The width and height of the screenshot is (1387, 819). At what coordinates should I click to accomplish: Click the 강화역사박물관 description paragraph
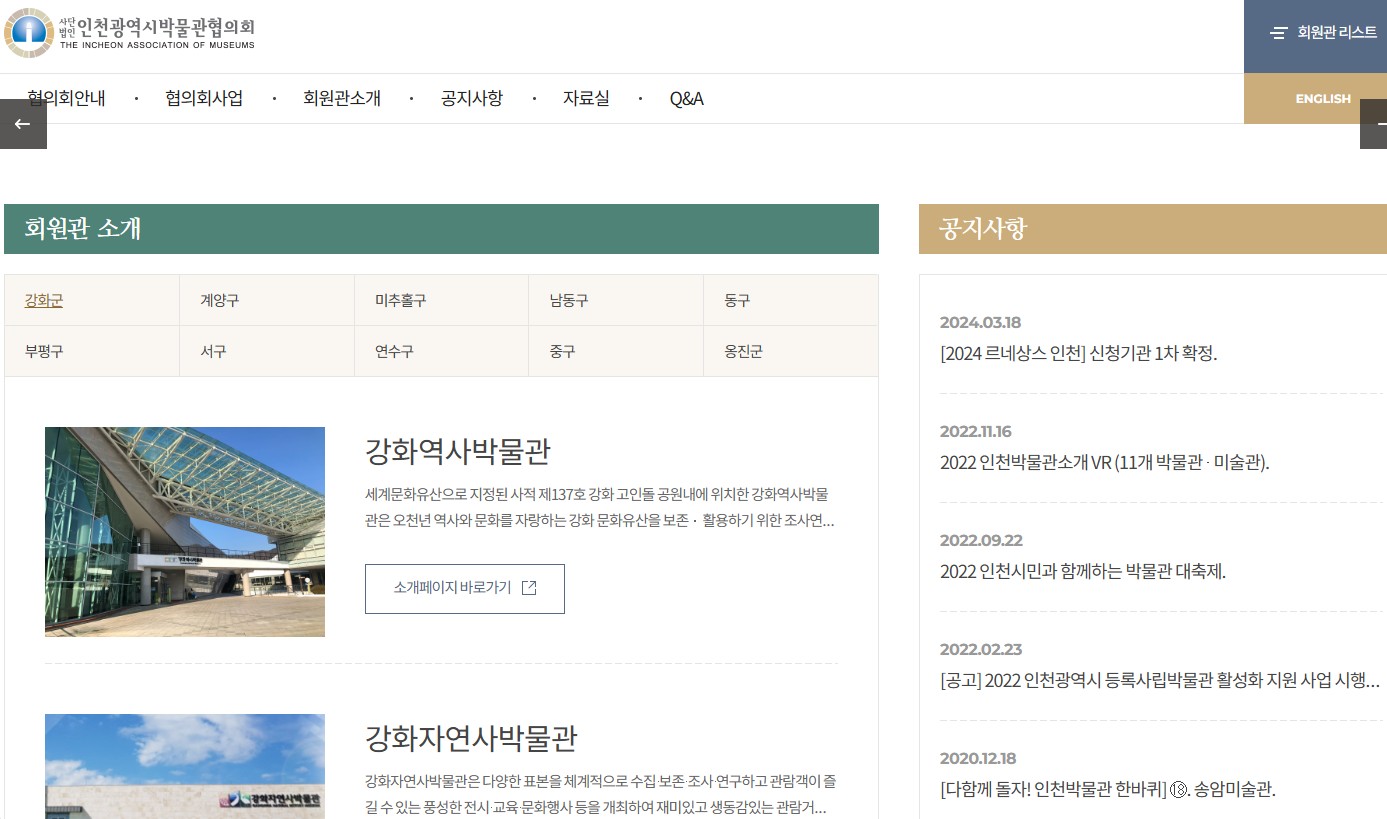pos(600,507)
